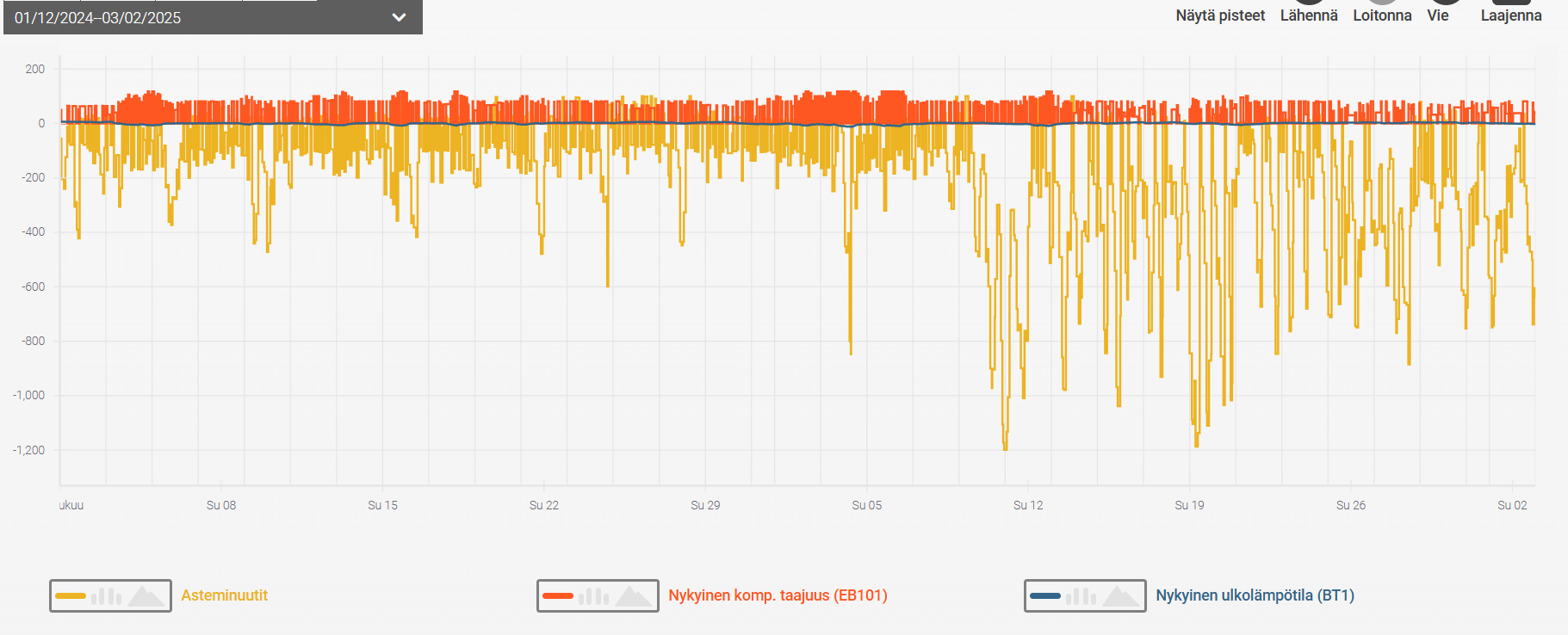Select area chart style for Asteminuutit
The width and height of the screenshot is (1568, 635).
(x=146, y=595)
